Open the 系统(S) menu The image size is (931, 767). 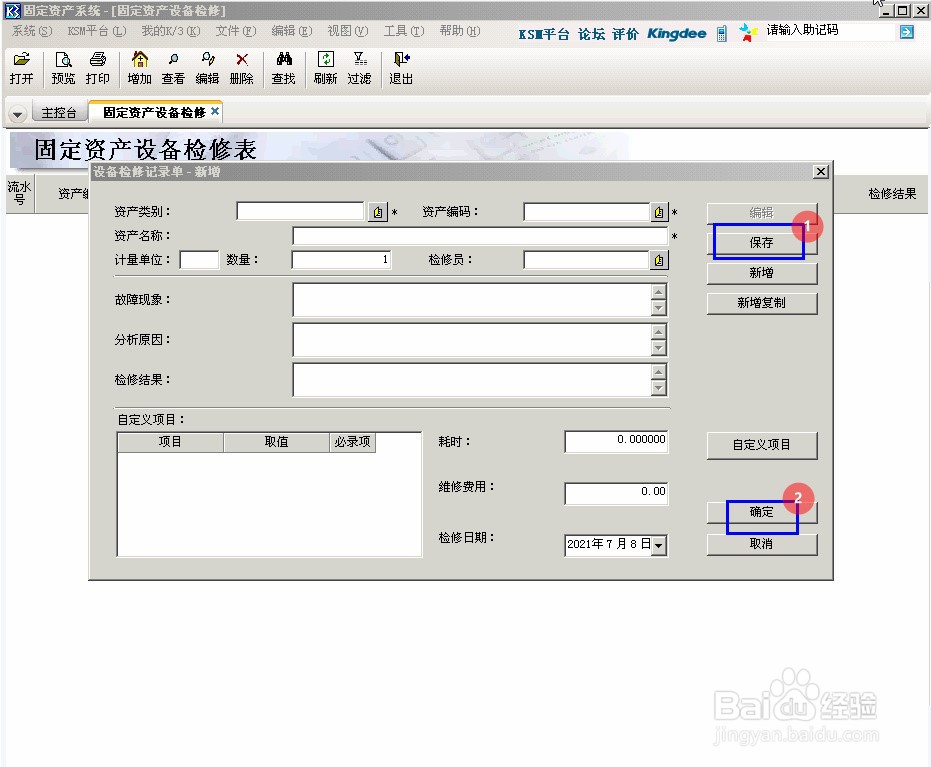32,31
